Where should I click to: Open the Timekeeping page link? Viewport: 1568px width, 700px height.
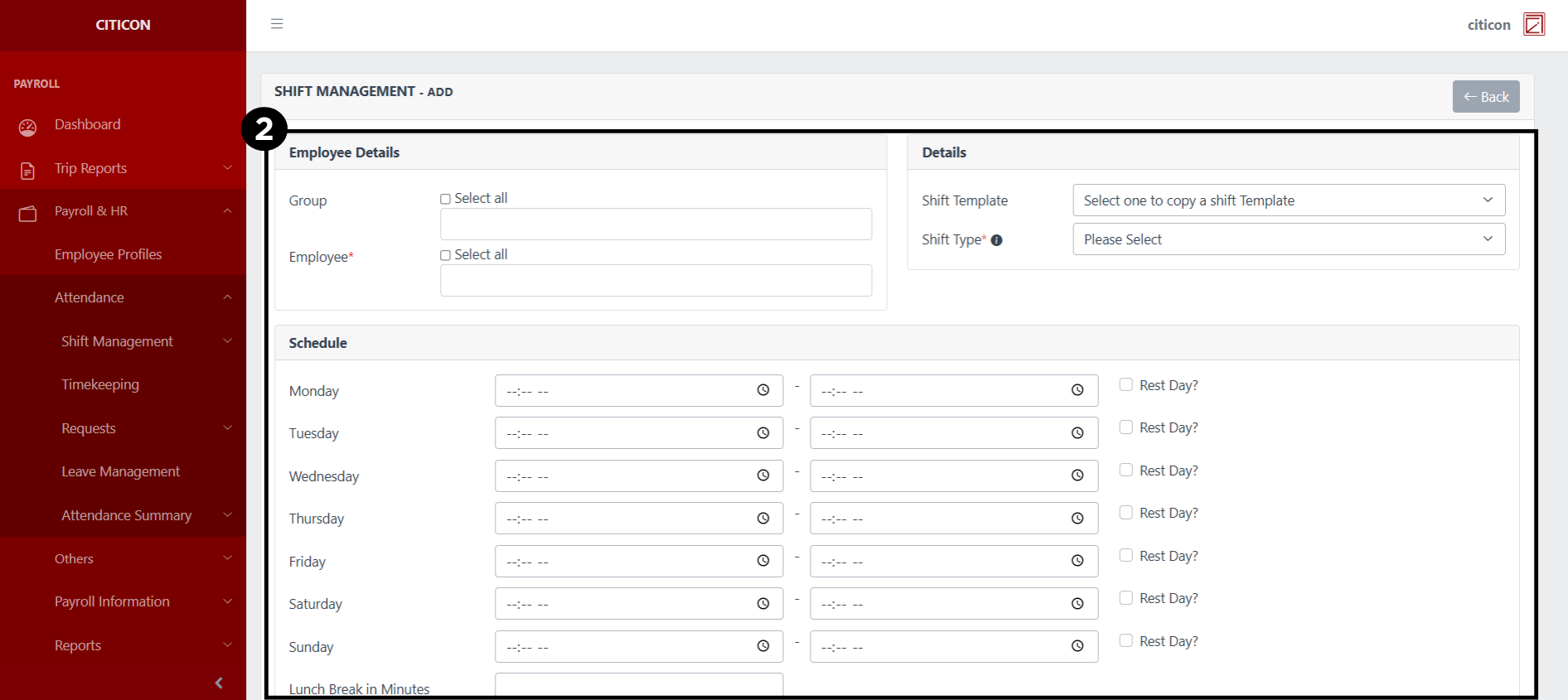(x=100, y=384)
